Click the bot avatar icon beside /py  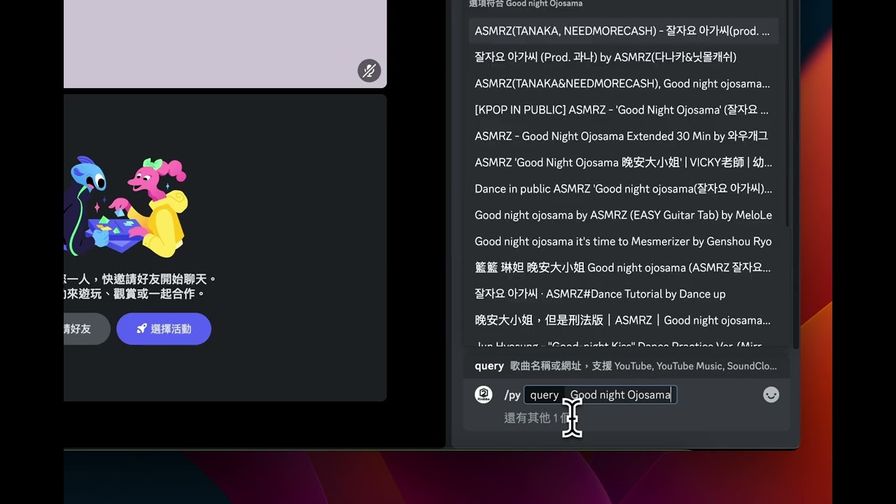(483, 394)
